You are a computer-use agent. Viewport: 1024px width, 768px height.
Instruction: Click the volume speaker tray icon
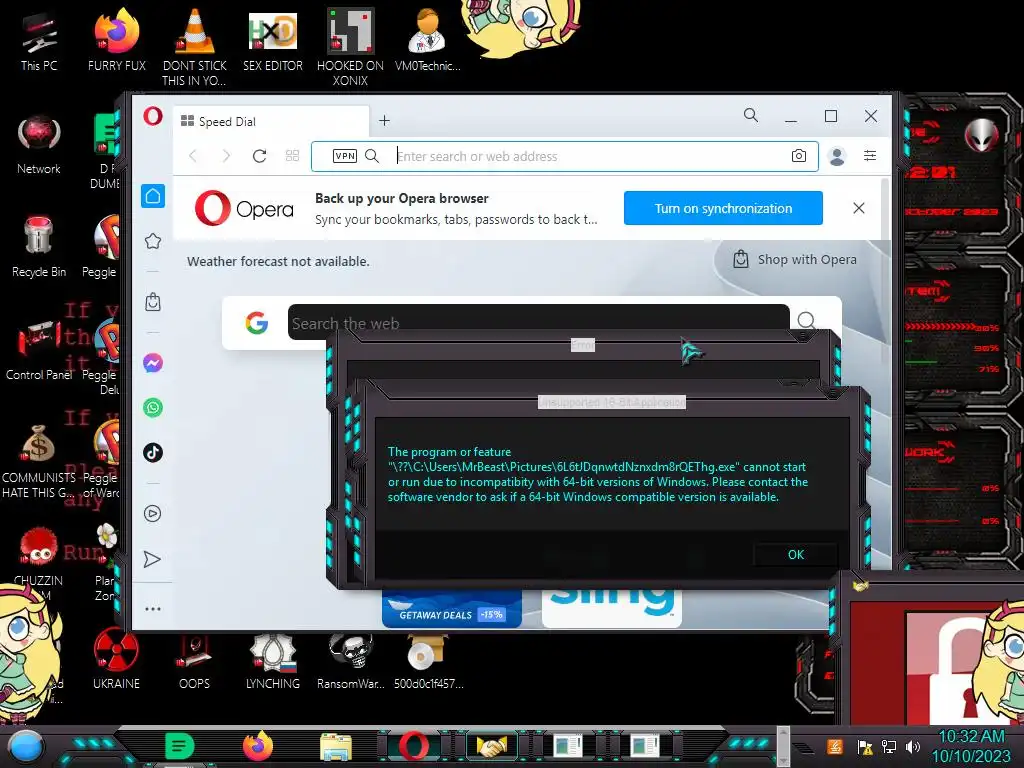point(913,746)
